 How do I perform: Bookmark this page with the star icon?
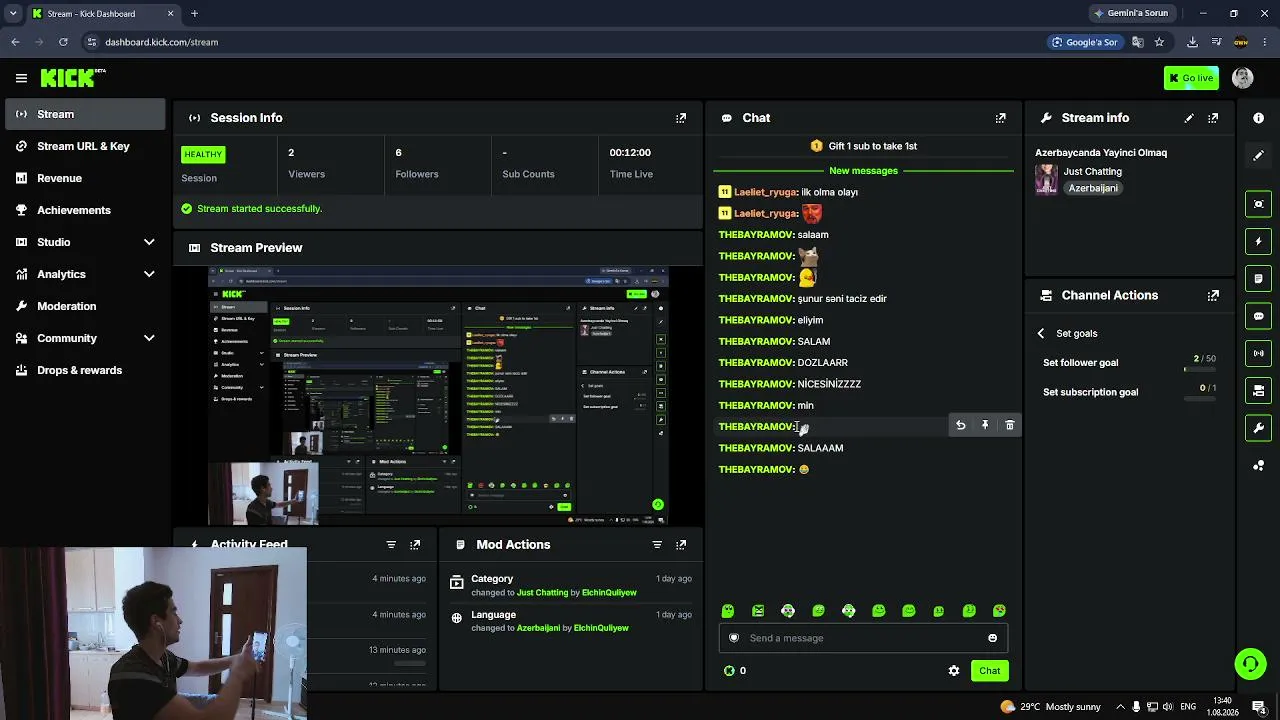(x=1159, y=42)
